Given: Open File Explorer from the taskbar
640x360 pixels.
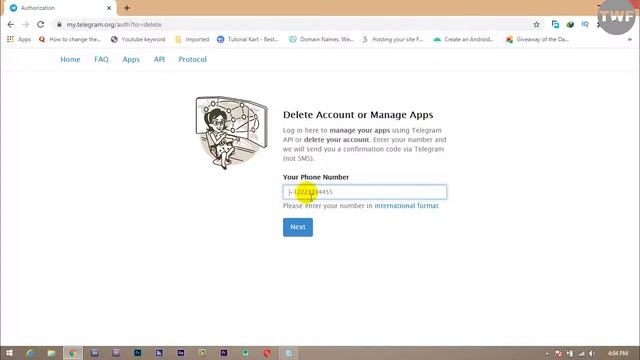Looking at the screenshot, I should [51, 353].
